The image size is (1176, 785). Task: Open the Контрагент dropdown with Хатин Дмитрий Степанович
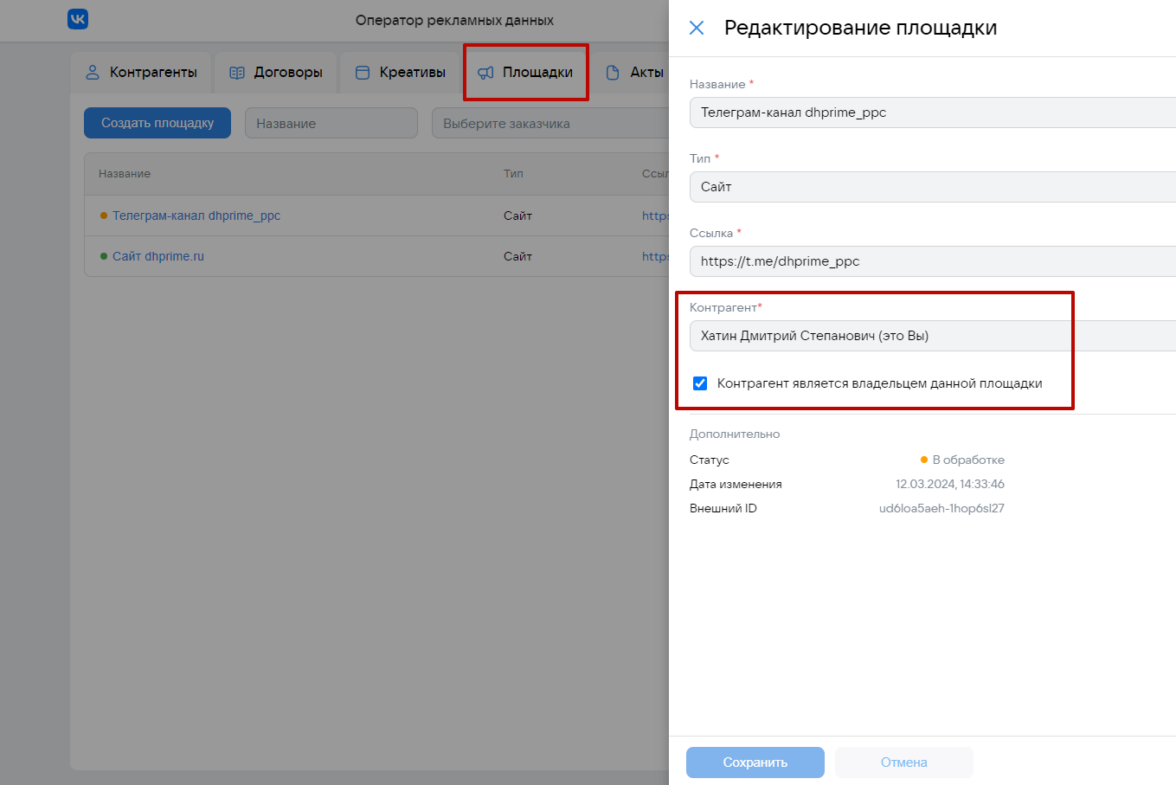click(932, 336)
